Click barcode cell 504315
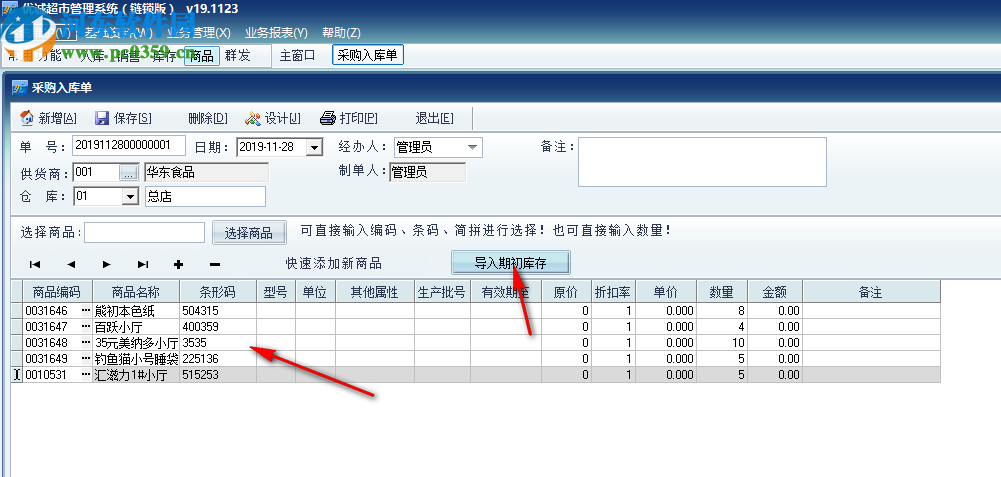 click(218, 311)
